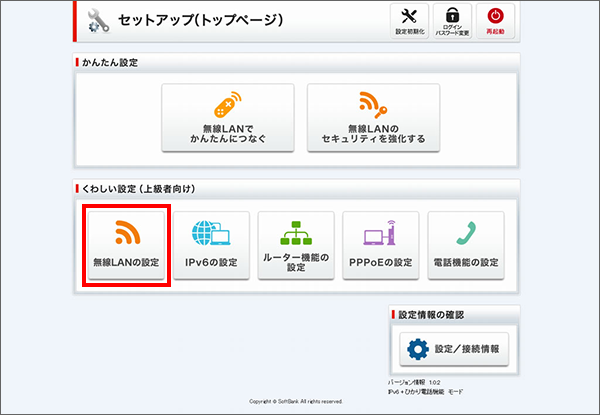Open ログインパスワード変更 lock icon button
Image resolution: width=600 pixels, height=415 pixels.
coord(452,21)
